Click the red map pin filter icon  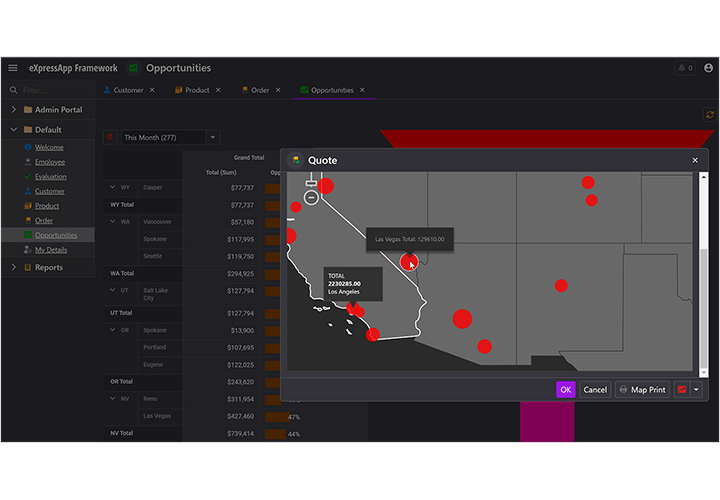[110, 137]
